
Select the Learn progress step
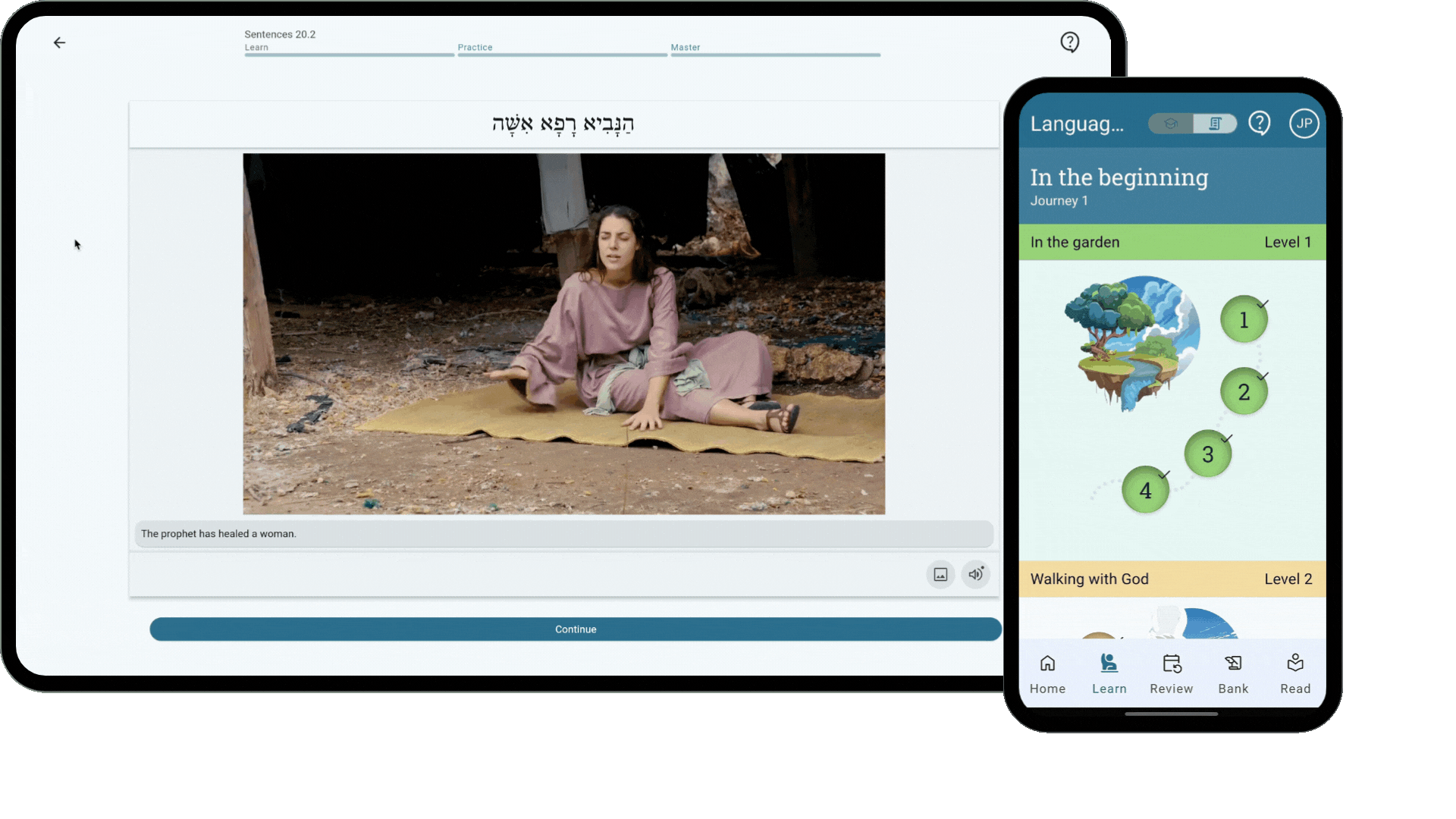[x=349, y=49]
